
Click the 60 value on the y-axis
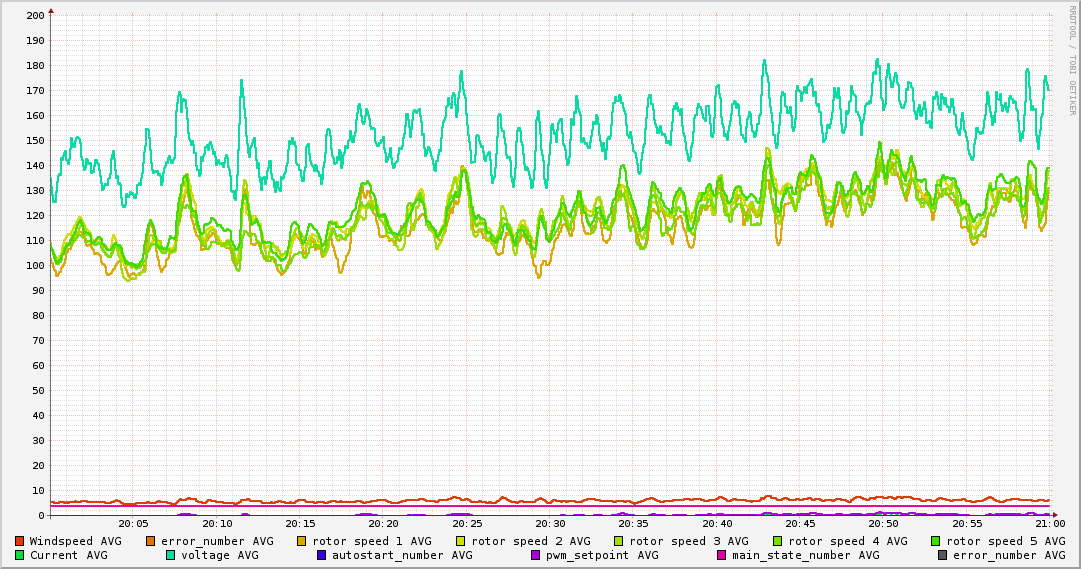pyautogui.click(x=39, y=366)
